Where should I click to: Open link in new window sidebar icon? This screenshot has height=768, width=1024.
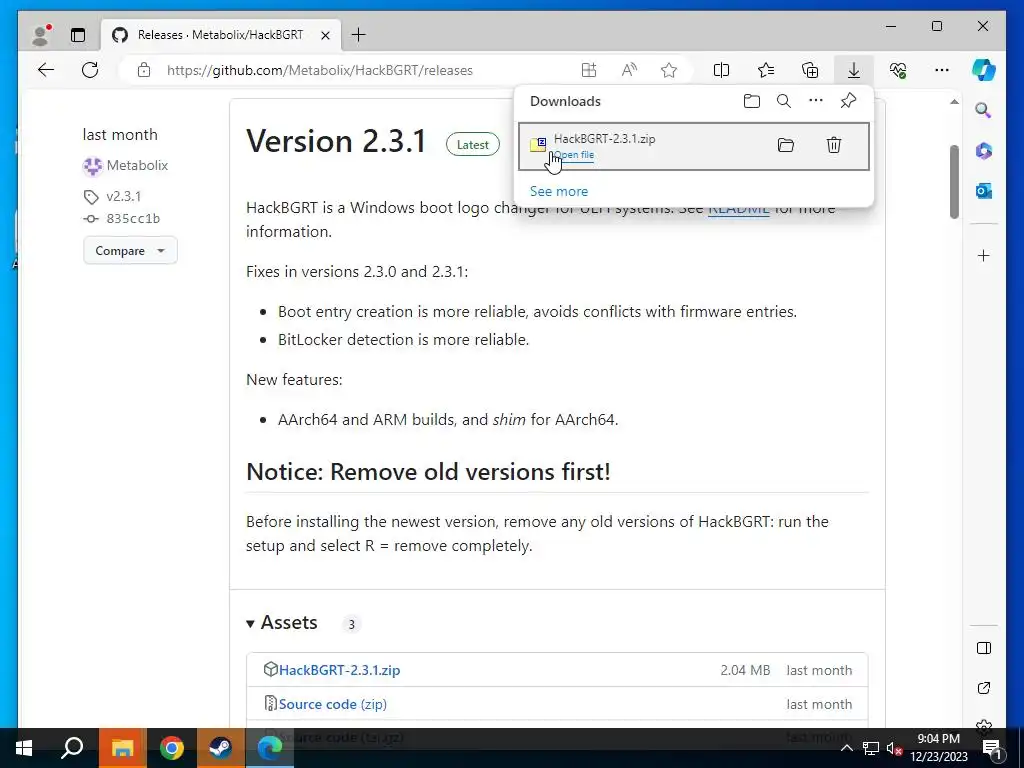point(984,688)
